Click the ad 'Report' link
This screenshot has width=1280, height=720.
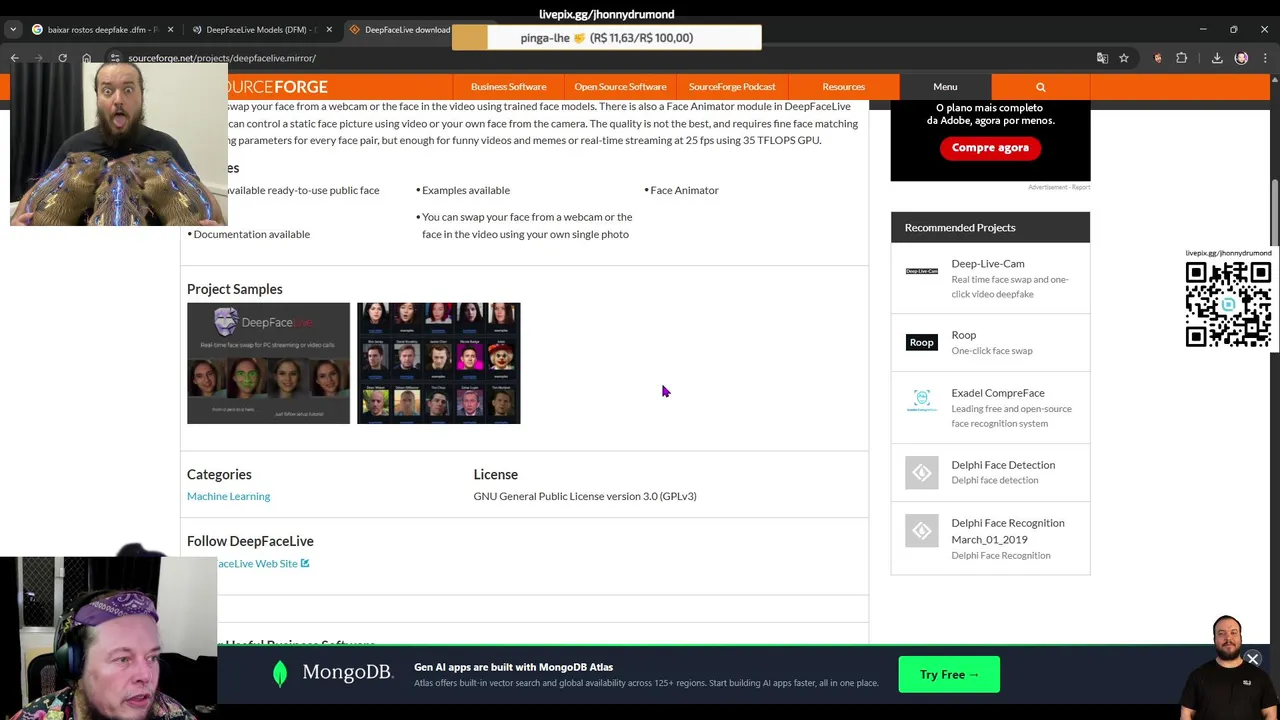[x=1080, y=187]
